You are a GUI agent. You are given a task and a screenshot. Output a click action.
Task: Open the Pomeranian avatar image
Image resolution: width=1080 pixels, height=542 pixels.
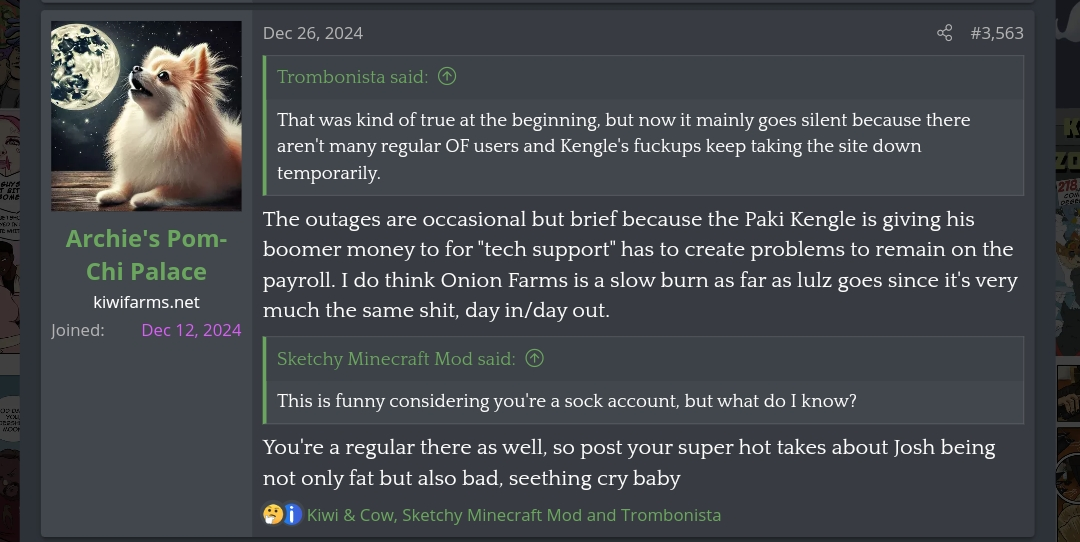click(146, 116)
